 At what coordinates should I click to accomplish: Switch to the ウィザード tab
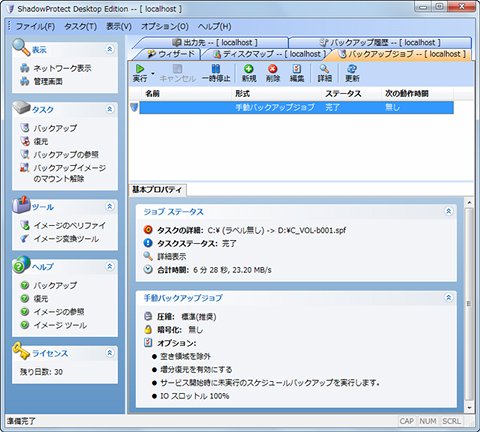point(171,54)
